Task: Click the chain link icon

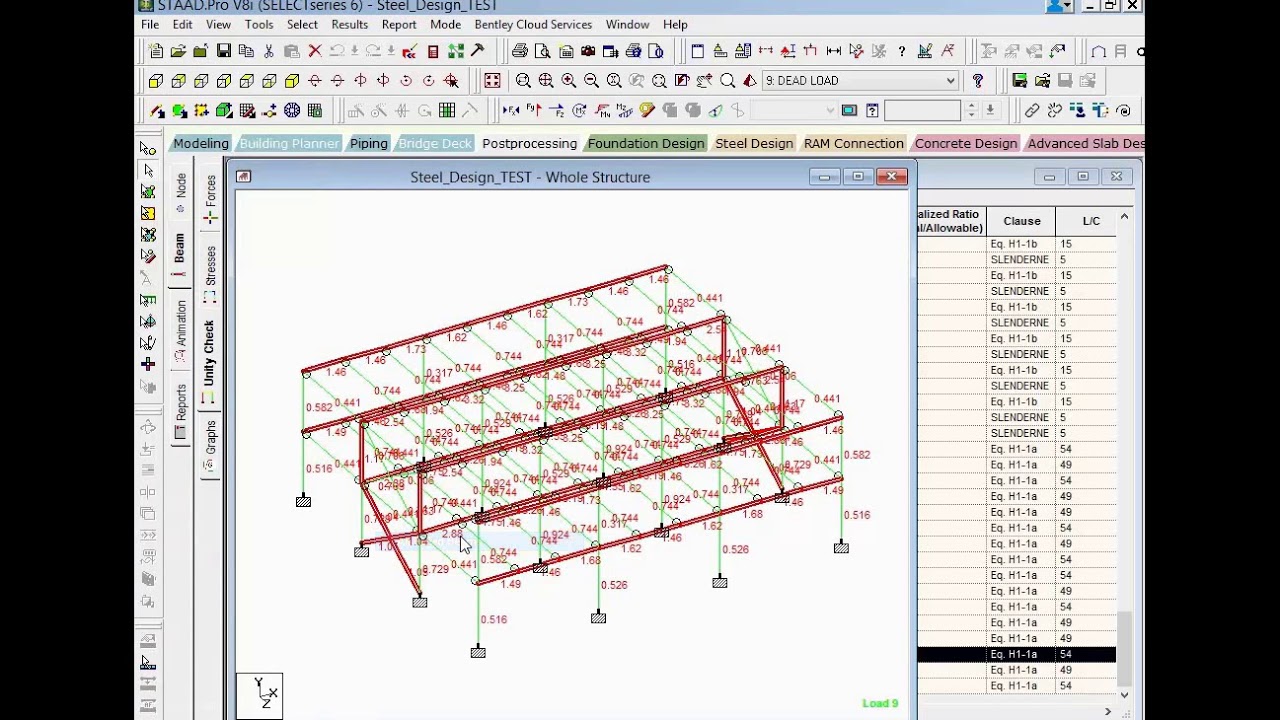Action: 1032,110
